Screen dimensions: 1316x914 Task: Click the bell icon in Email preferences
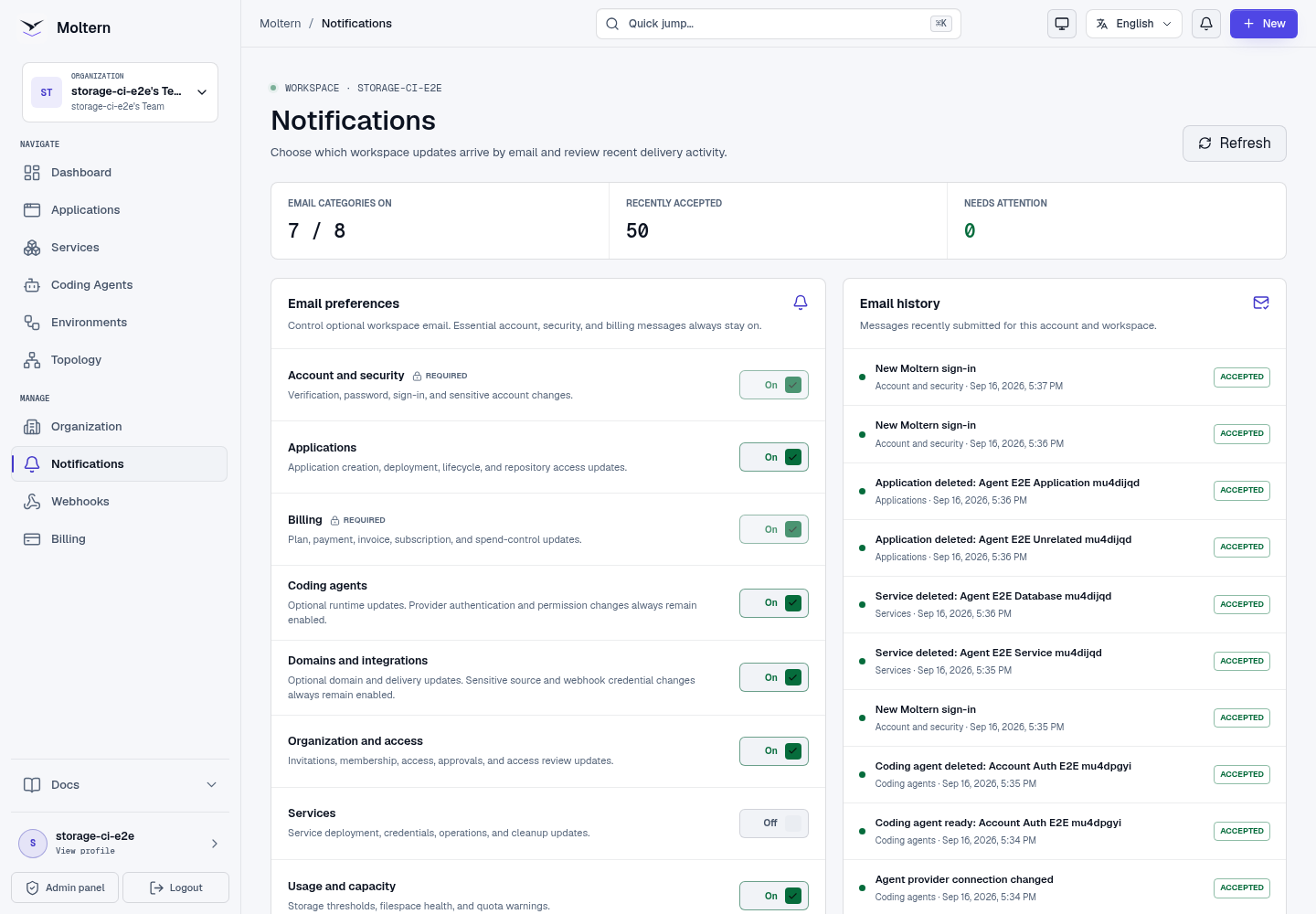pyautogui.click(x=801, y=303)
